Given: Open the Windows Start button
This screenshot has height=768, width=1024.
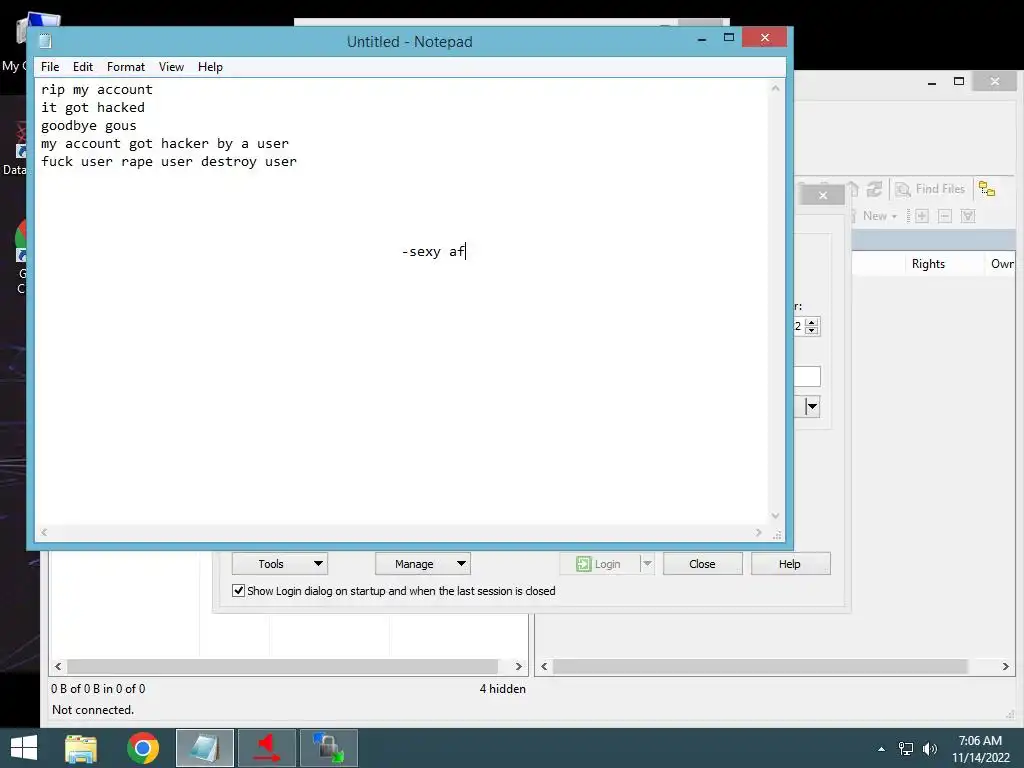Looking at the screenshot, I should (24, 748).
